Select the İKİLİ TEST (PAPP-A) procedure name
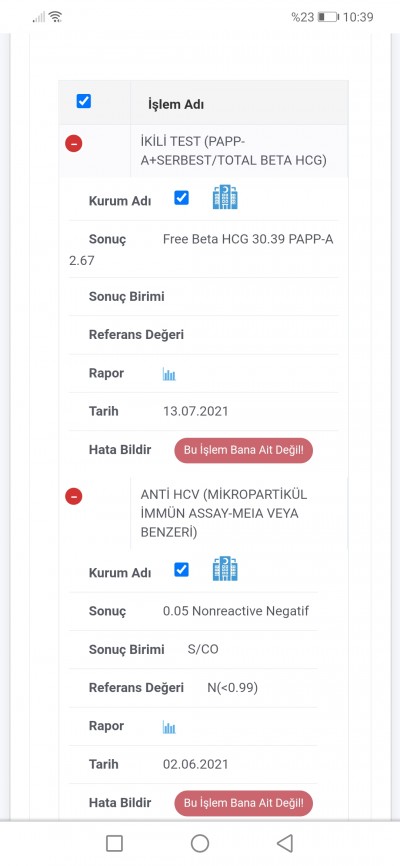 click(234, 151)
